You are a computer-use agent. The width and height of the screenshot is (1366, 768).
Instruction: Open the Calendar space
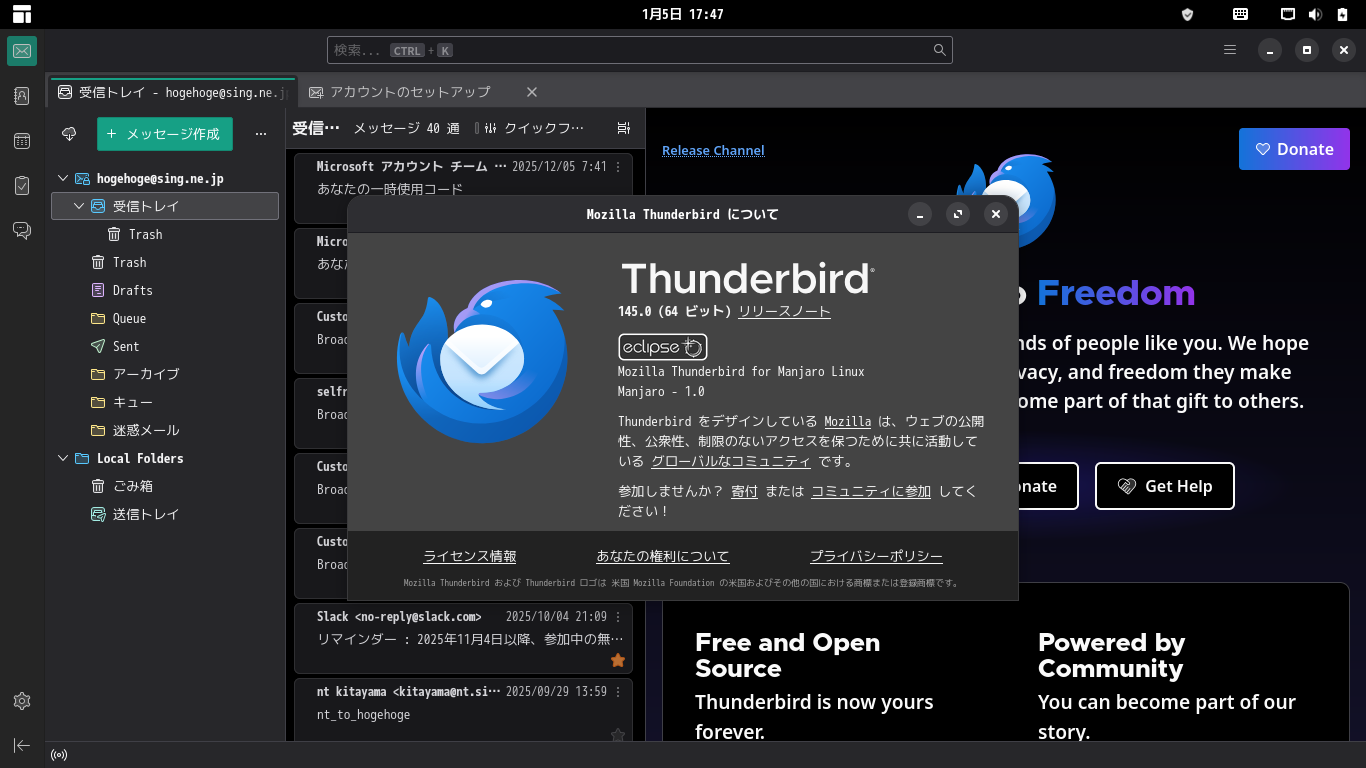[22, 141]
